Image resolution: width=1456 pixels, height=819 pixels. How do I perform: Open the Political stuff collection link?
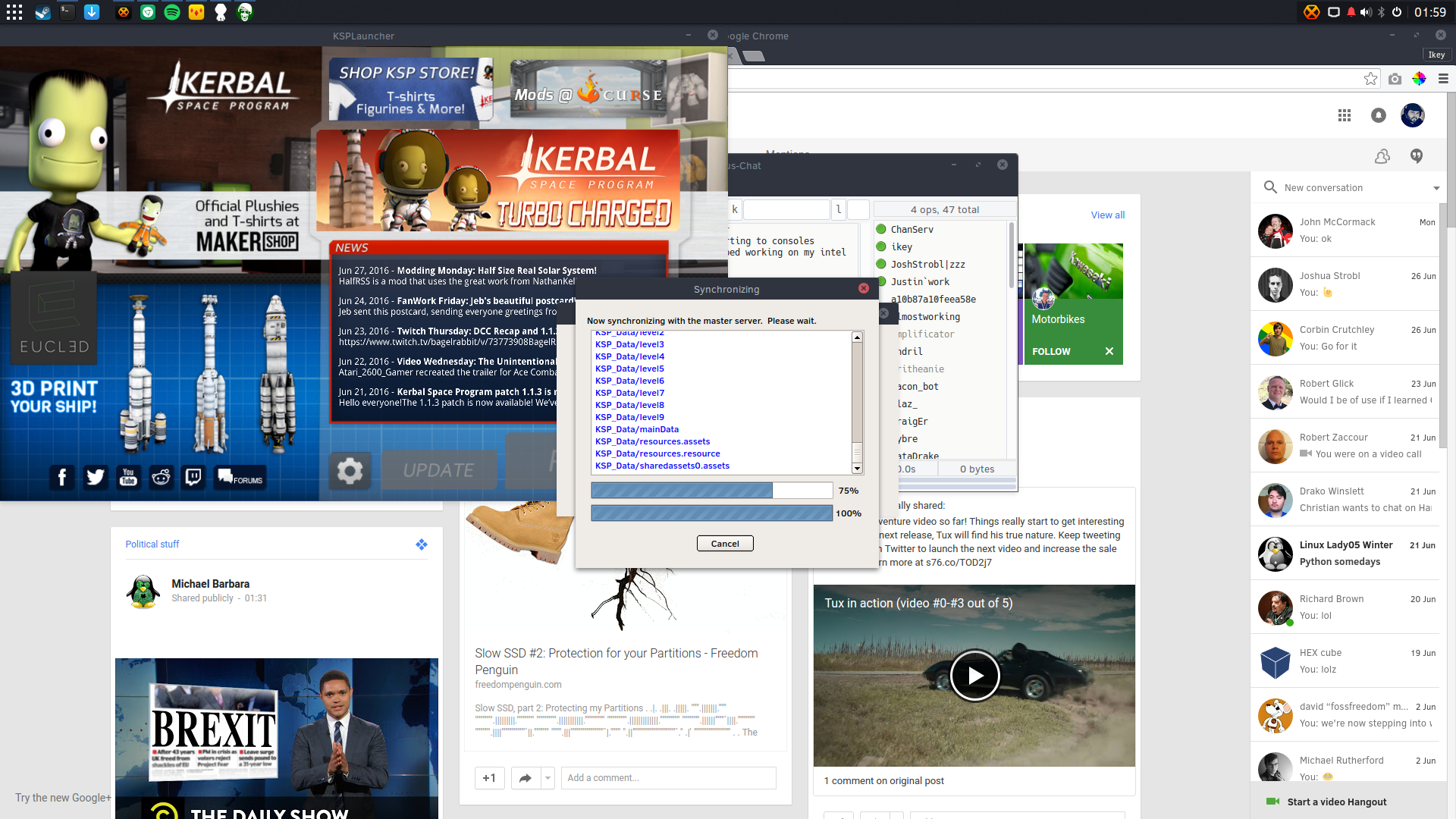(x=152, y=544)
